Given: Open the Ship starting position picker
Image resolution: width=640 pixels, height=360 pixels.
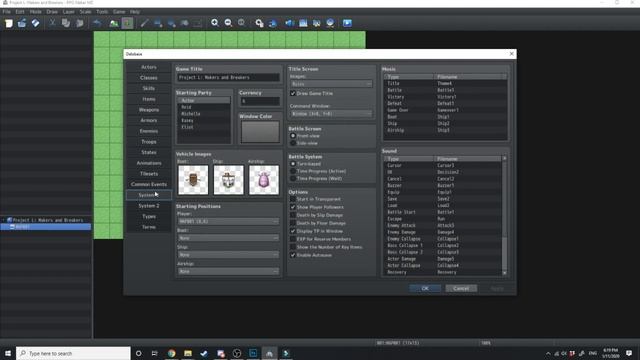Looking at the screenshot, I should (228, 255).
